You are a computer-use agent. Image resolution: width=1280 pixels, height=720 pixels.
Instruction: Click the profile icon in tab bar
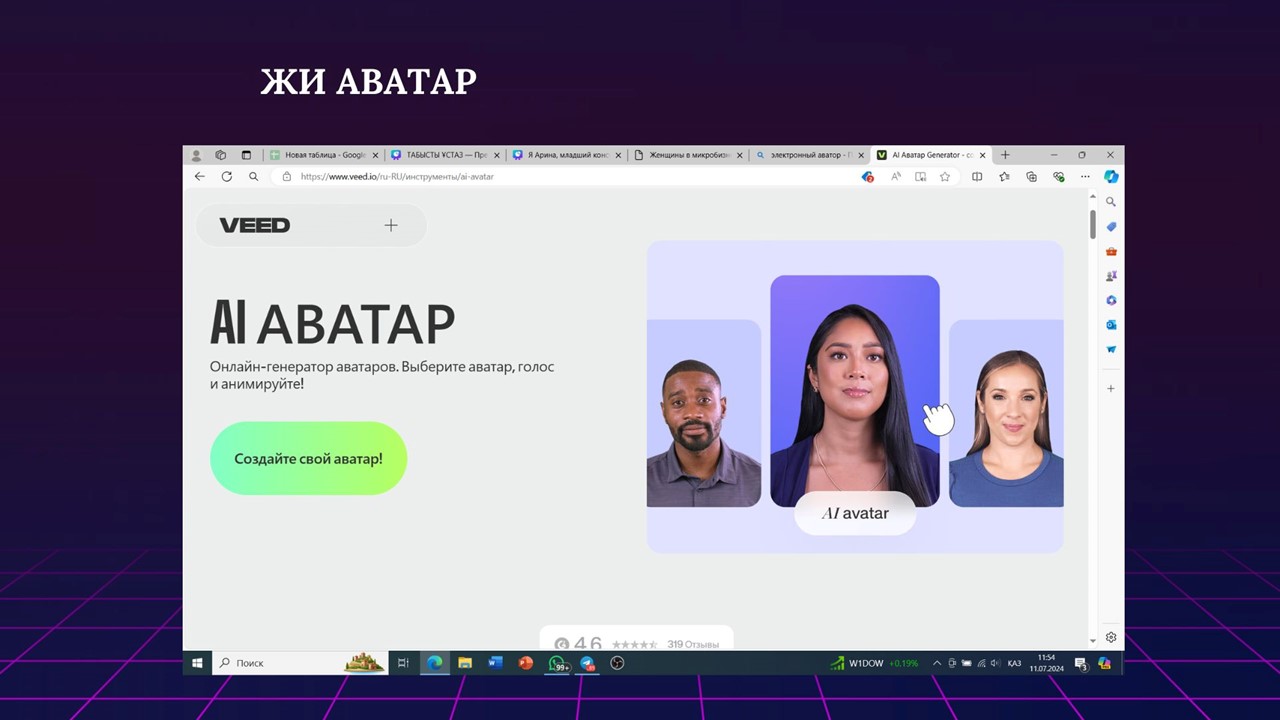[x=196, y=155]
